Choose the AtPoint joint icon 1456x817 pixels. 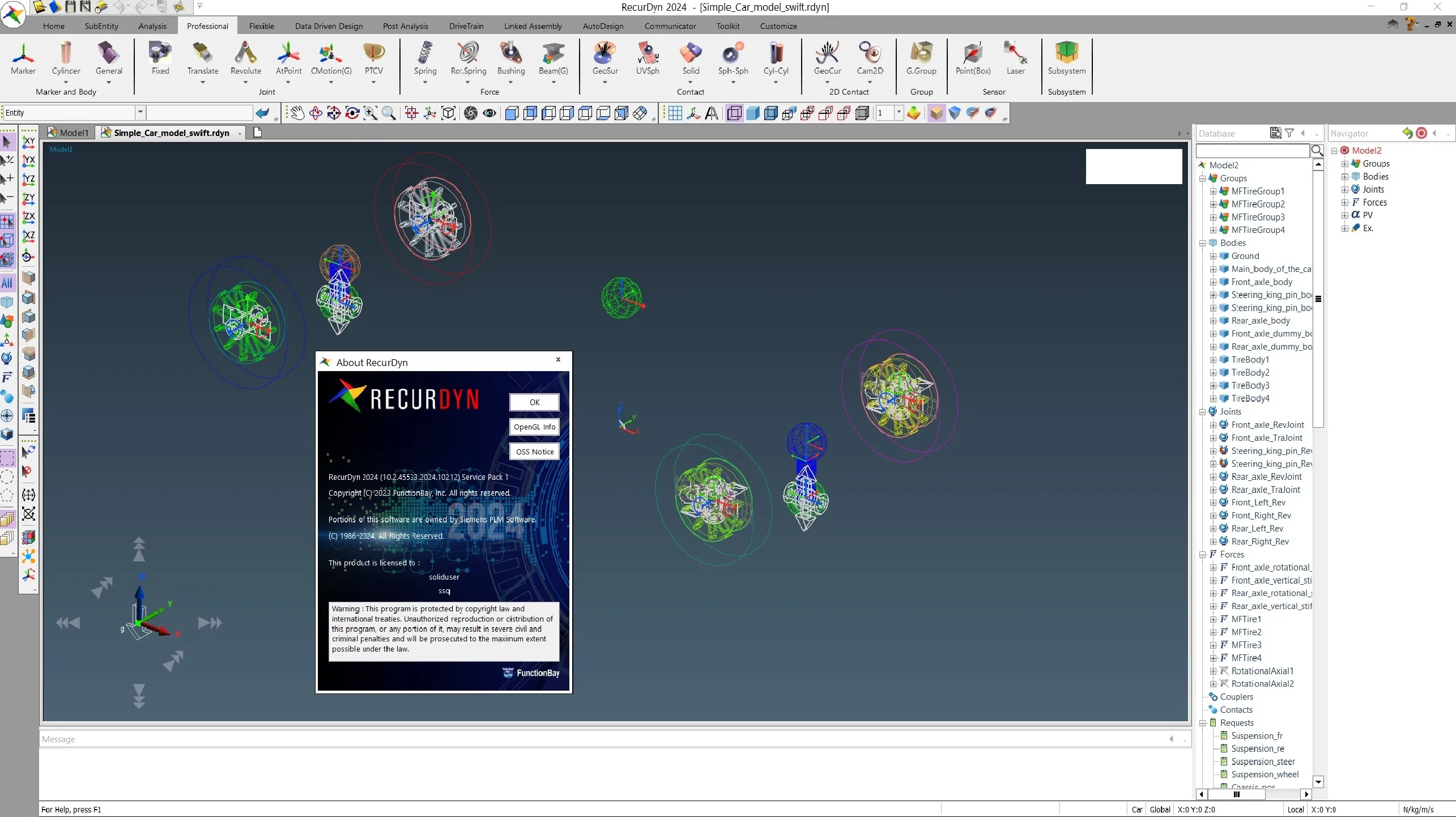tap(288, 58)
